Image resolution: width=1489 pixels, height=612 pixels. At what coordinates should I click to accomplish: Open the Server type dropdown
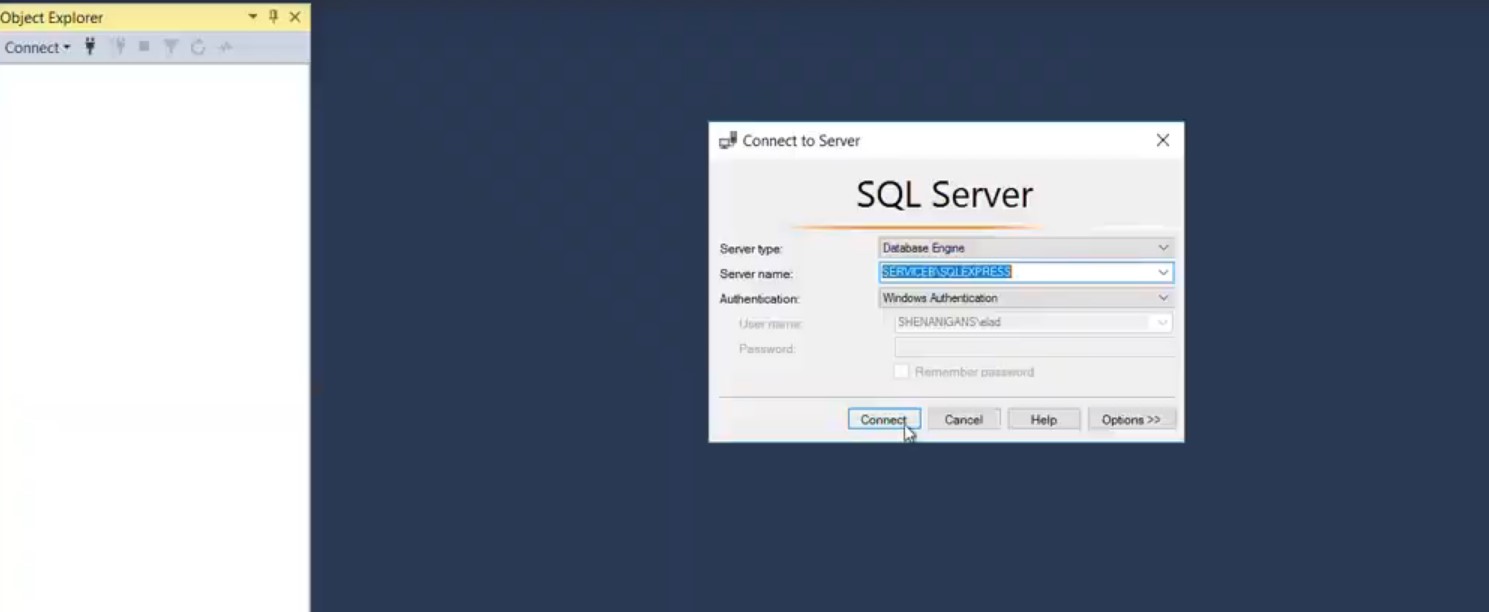(x=1026, y=248)
